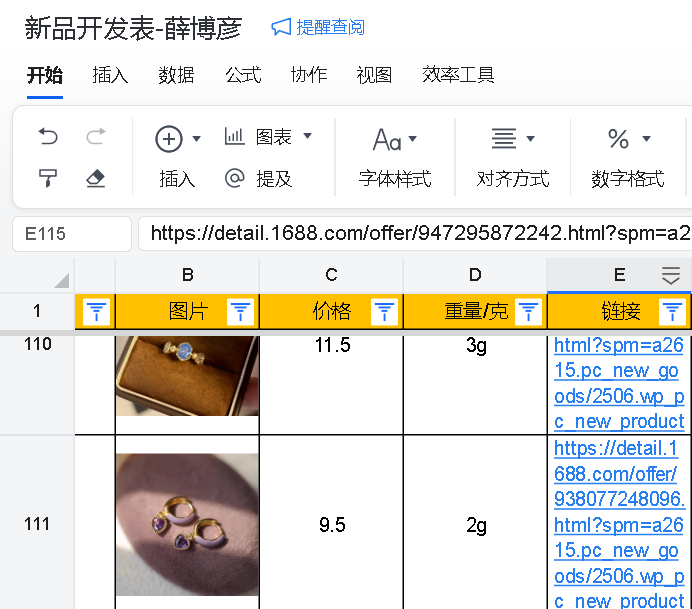This screenshot has width=692, height=609.
Task: Select the format painter tool
Action: tap(48, 179)
